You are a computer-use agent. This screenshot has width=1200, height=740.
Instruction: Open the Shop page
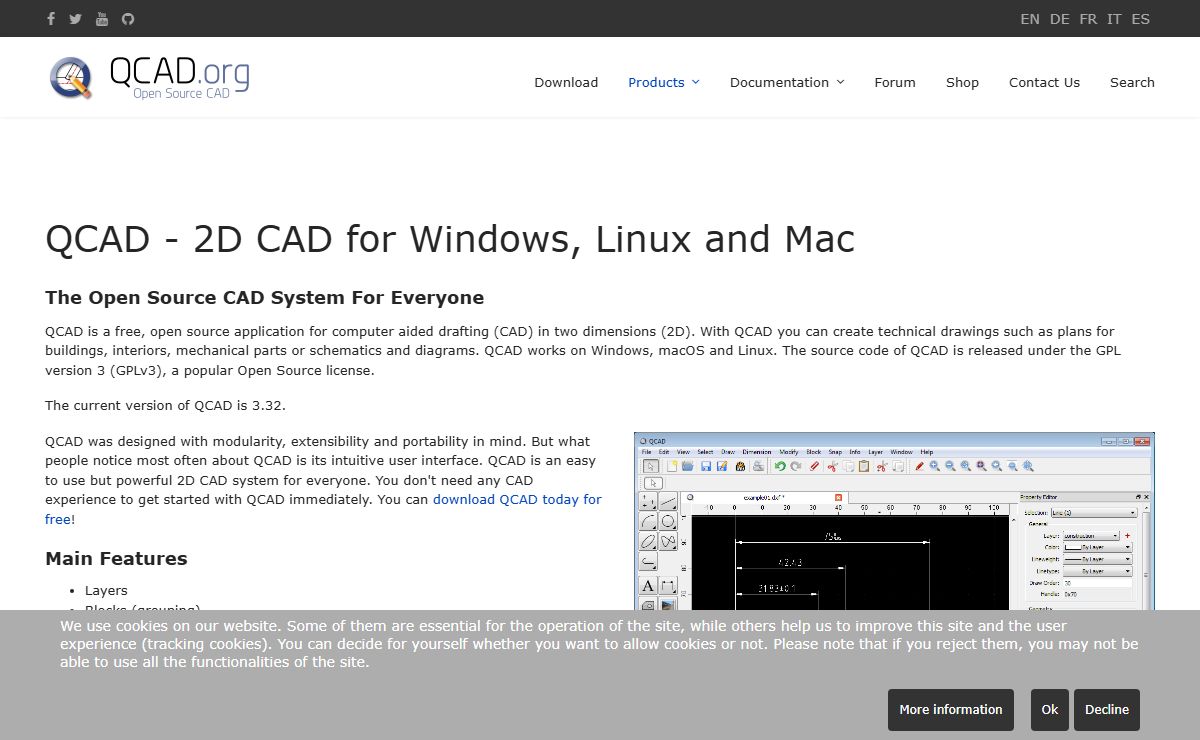tap(962, 83)
